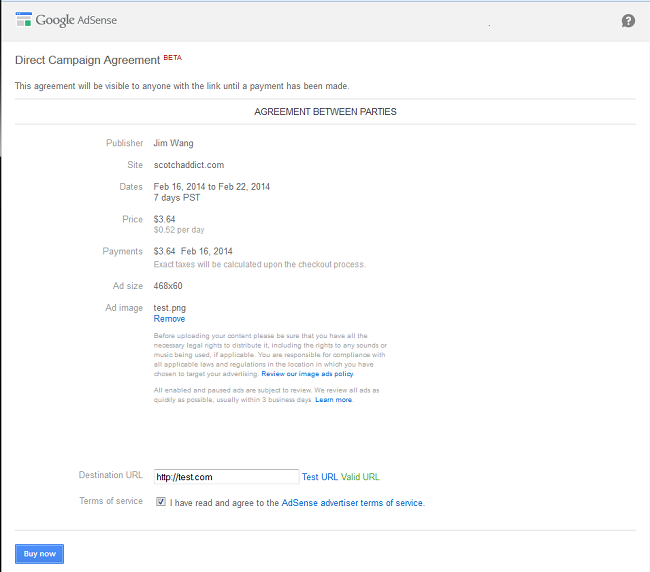This screenshot has height=572, width=650.
Task: Click the test.png file name
Action: [x=170, y=308]
